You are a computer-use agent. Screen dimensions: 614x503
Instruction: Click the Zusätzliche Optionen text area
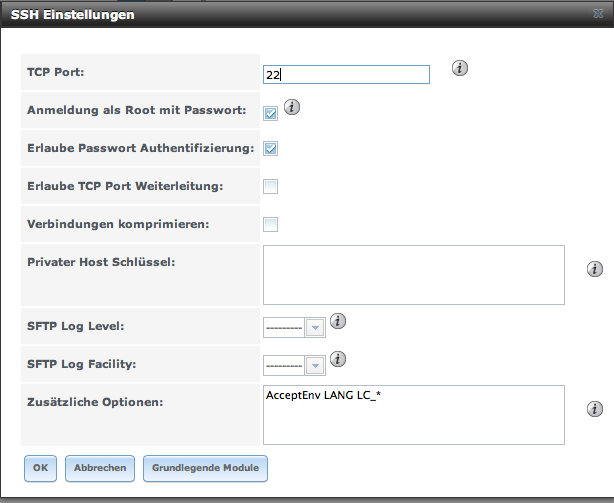pos(414,413)
